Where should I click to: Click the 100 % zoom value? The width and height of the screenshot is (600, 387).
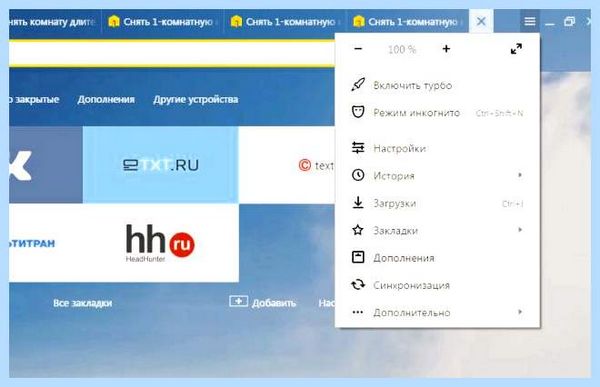coord(402,49)
